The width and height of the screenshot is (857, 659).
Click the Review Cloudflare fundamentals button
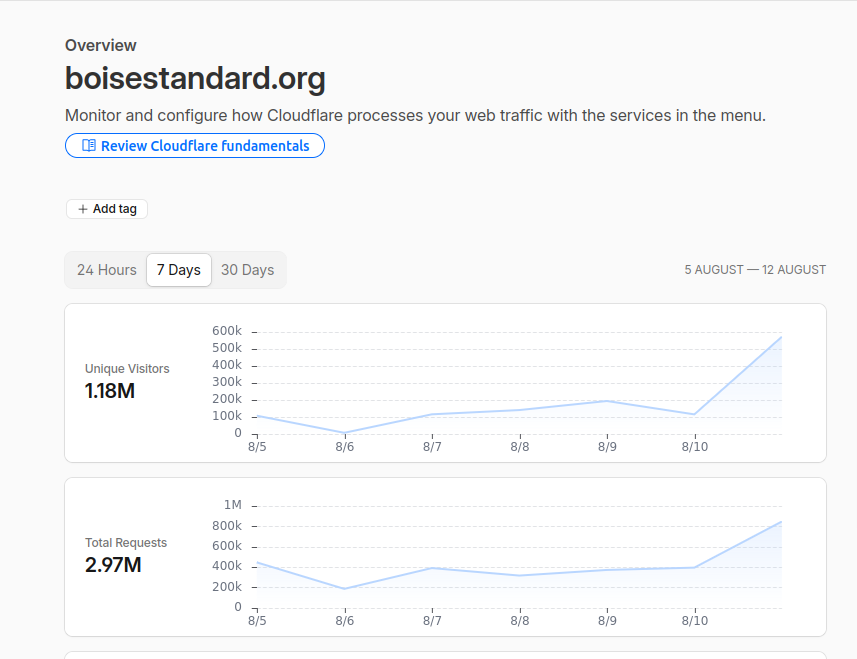click(x=195, y=146)
